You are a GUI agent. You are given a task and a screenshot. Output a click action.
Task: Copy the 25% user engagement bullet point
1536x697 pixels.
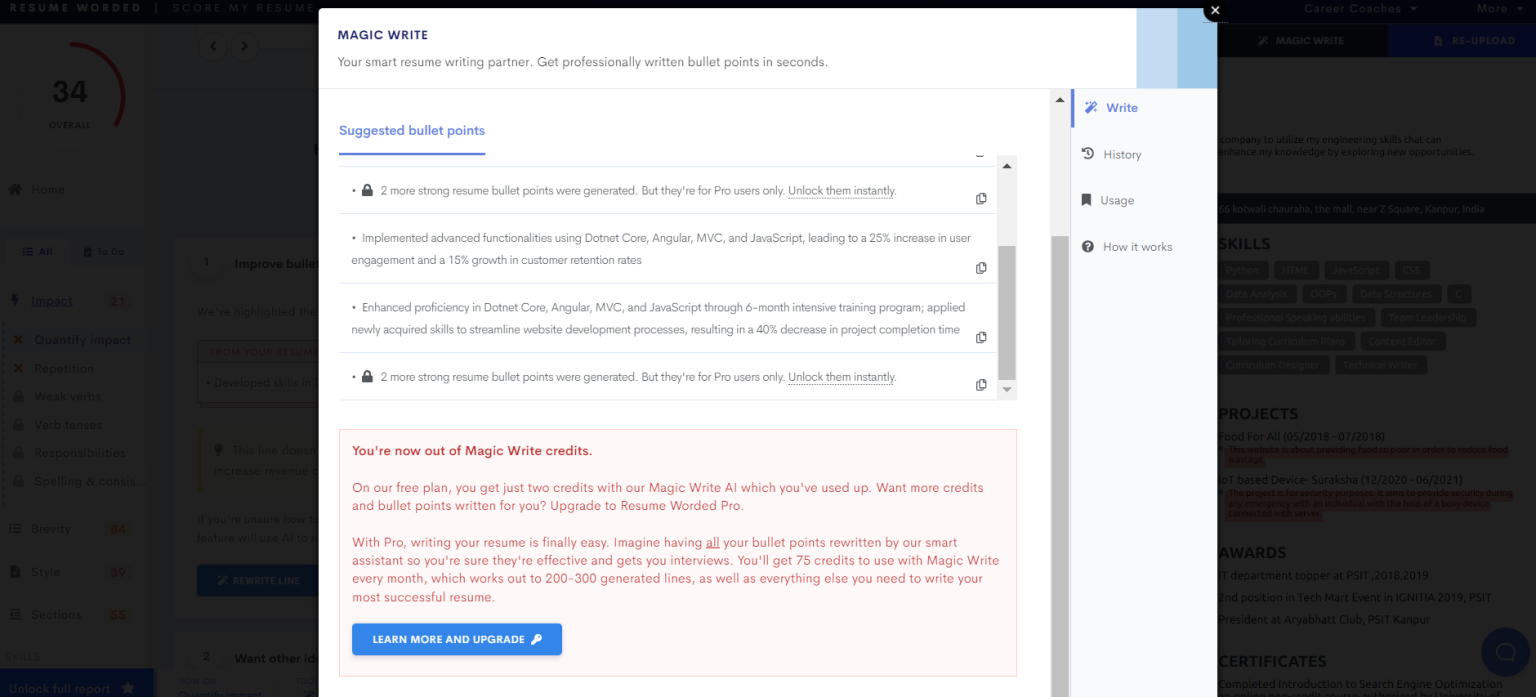click(981, 268)
